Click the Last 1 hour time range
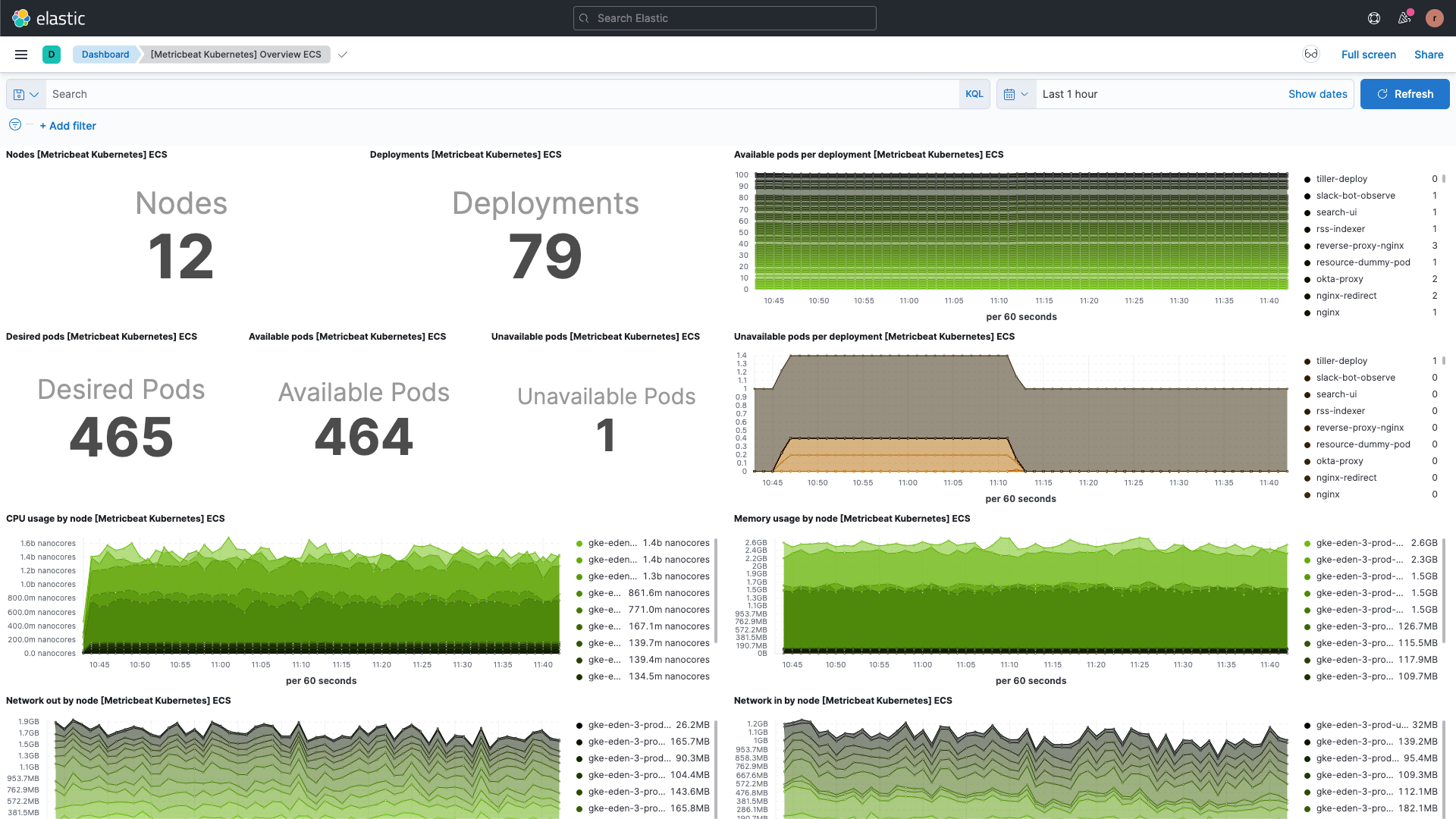This screenshot has height=819, width=1456. tap(1069, 94)
